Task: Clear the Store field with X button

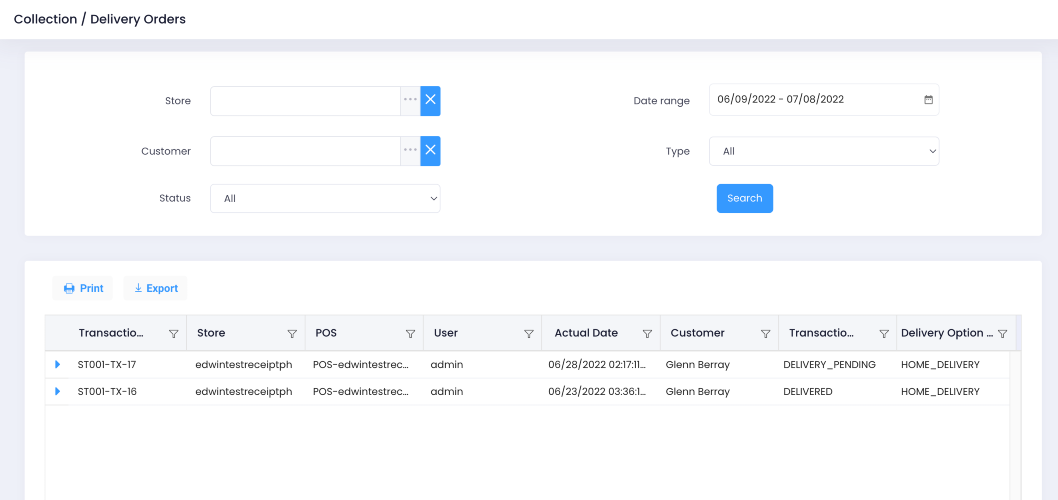Action: pyautogui.click(x=430, y=101)
